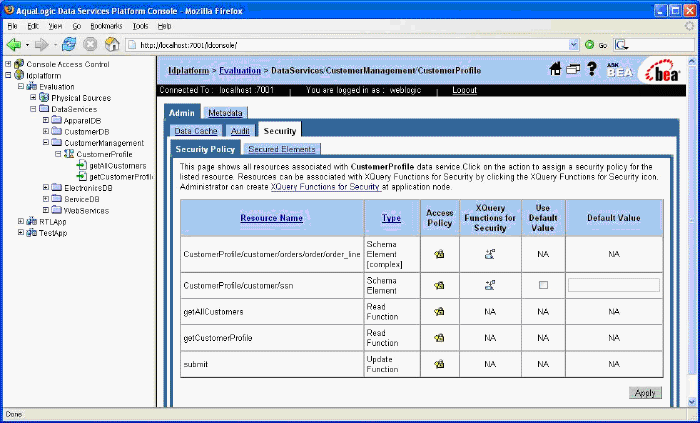Collapse the DataServices folder

pyautogui.click(x=33, y=109)
